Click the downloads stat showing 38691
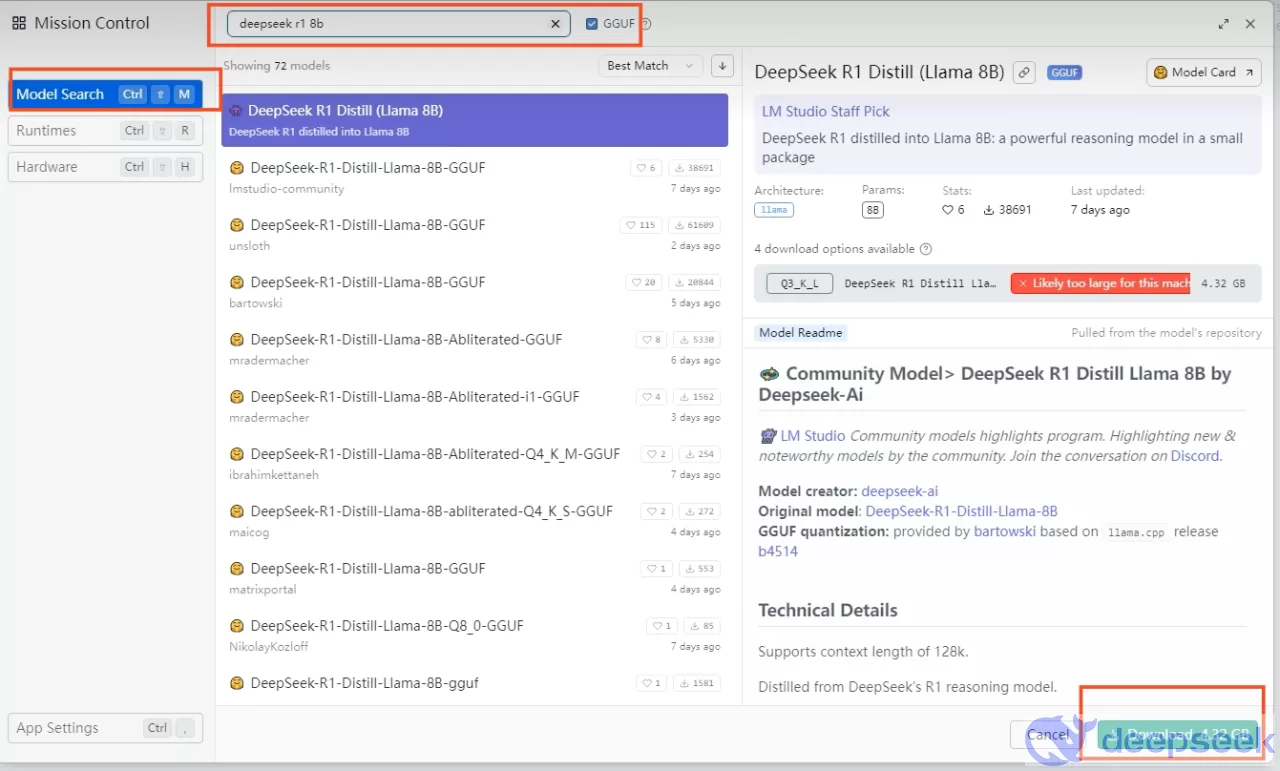Viewport: 1280px width, 771px height. [x=1008, y=210]
